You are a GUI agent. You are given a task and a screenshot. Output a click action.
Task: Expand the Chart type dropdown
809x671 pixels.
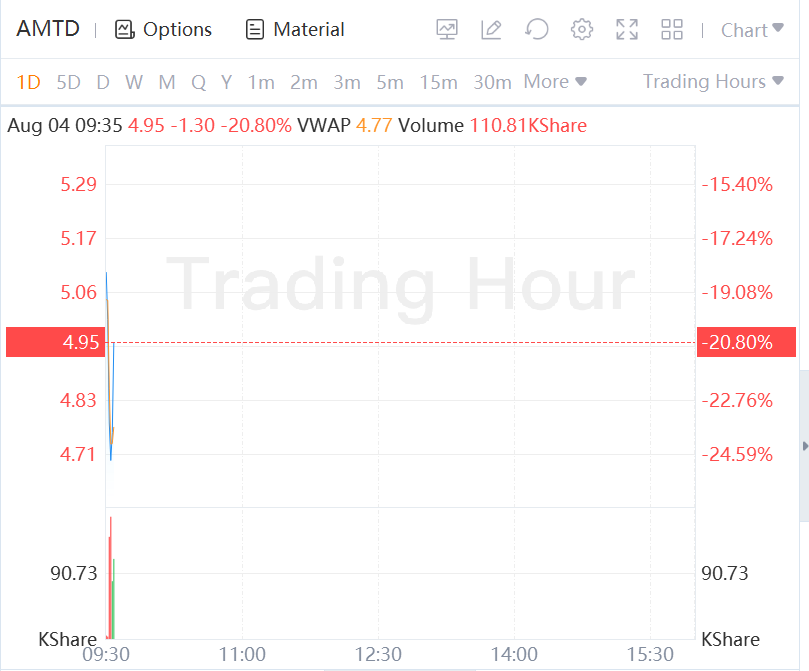coord(752,30)
